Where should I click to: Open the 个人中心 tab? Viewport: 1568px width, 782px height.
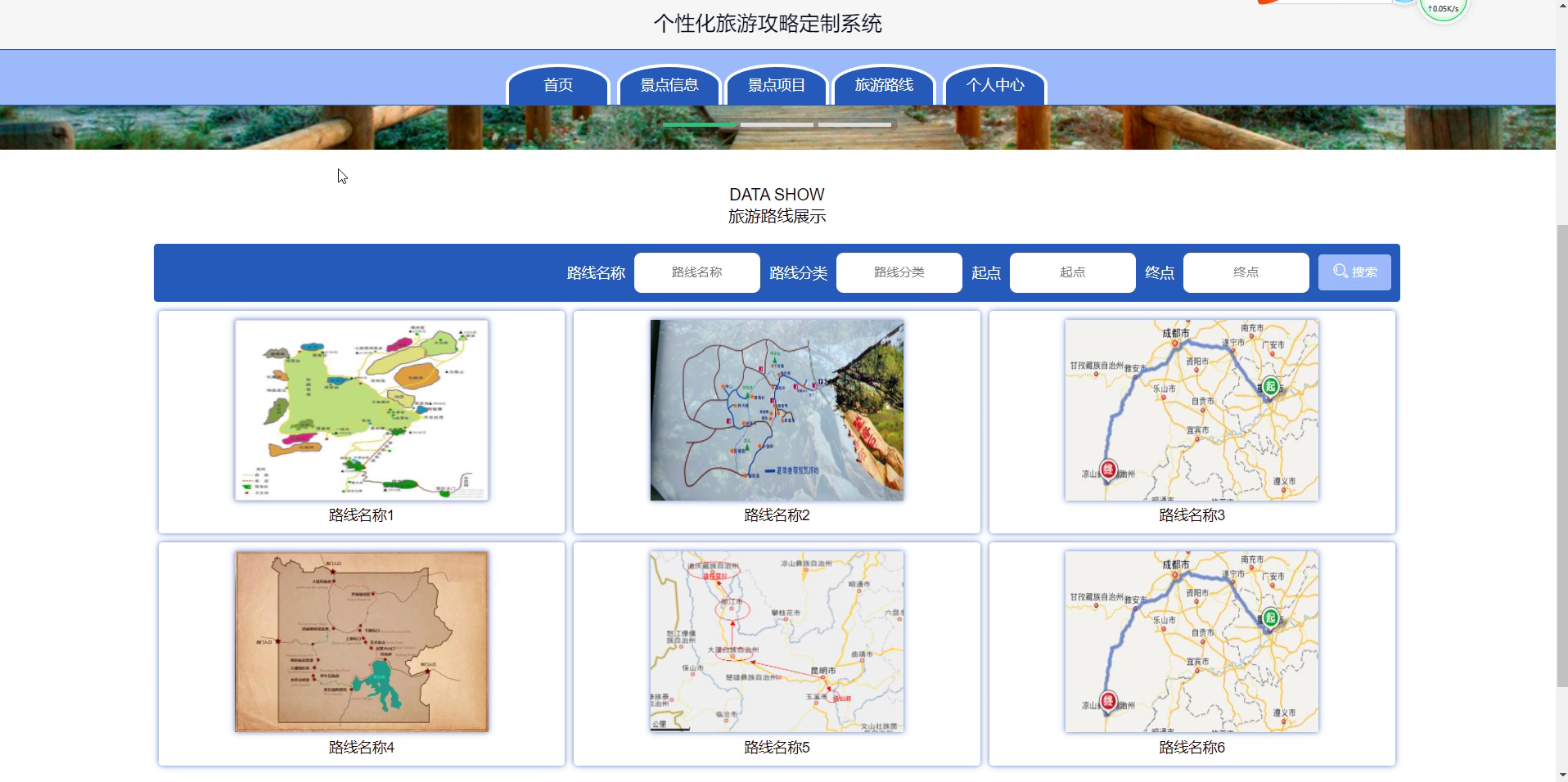pos(995,85)
